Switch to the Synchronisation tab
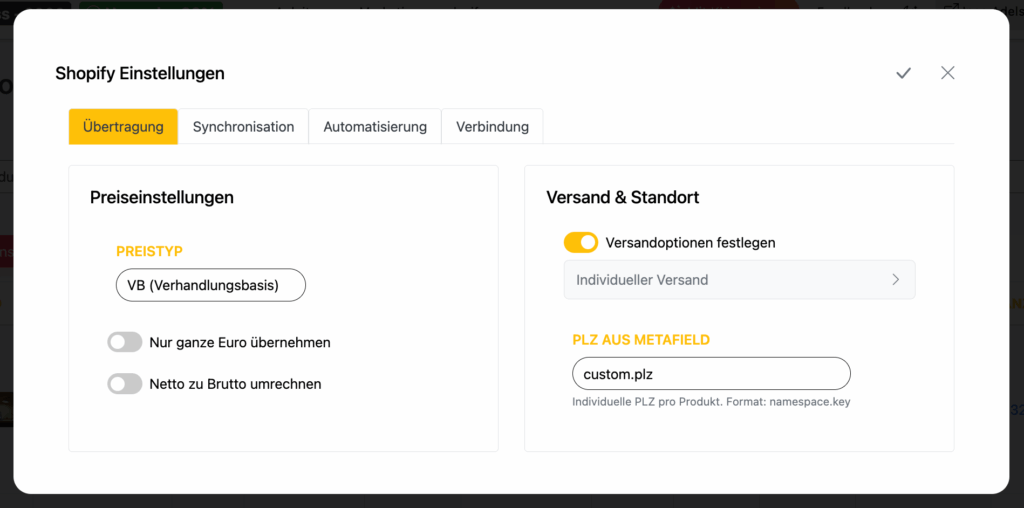1024x508 pixels. [x=243, y=127]
